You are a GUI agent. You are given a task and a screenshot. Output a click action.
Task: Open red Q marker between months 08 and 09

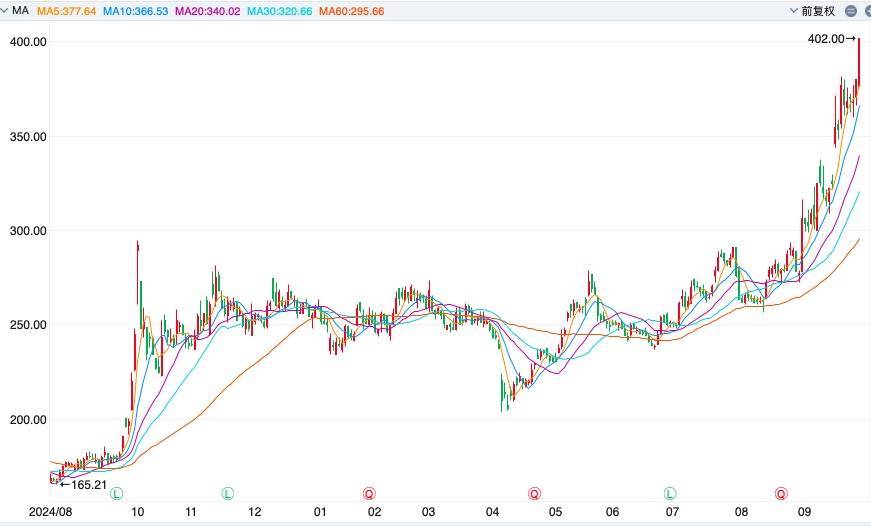click(x=780, y=493)
